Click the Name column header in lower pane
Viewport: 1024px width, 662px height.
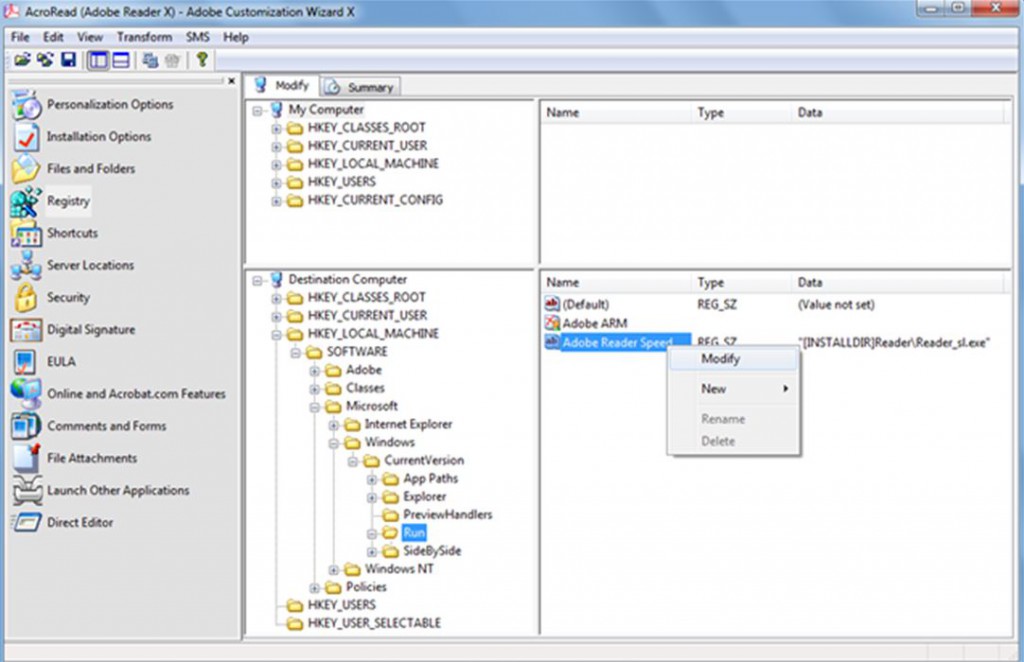(x=616, y=283)
